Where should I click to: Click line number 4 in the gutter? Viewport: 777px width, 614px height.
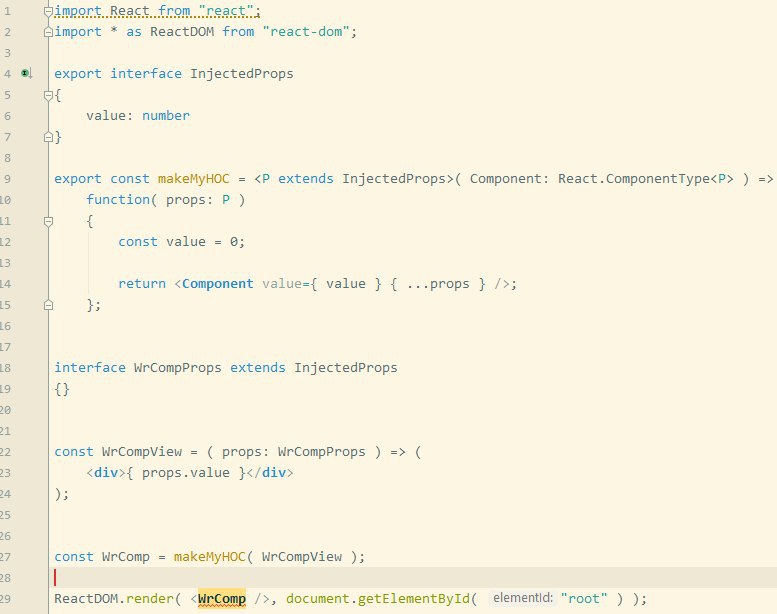pos(7,74)
